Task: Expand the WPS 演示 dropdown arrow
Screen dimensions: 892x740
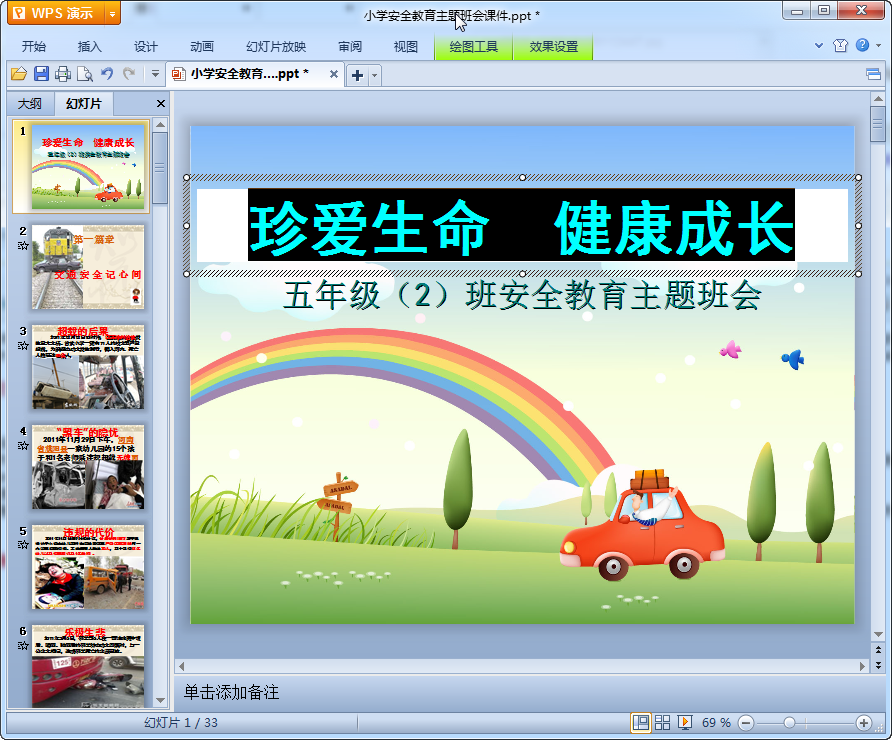Action: point(113,13)
